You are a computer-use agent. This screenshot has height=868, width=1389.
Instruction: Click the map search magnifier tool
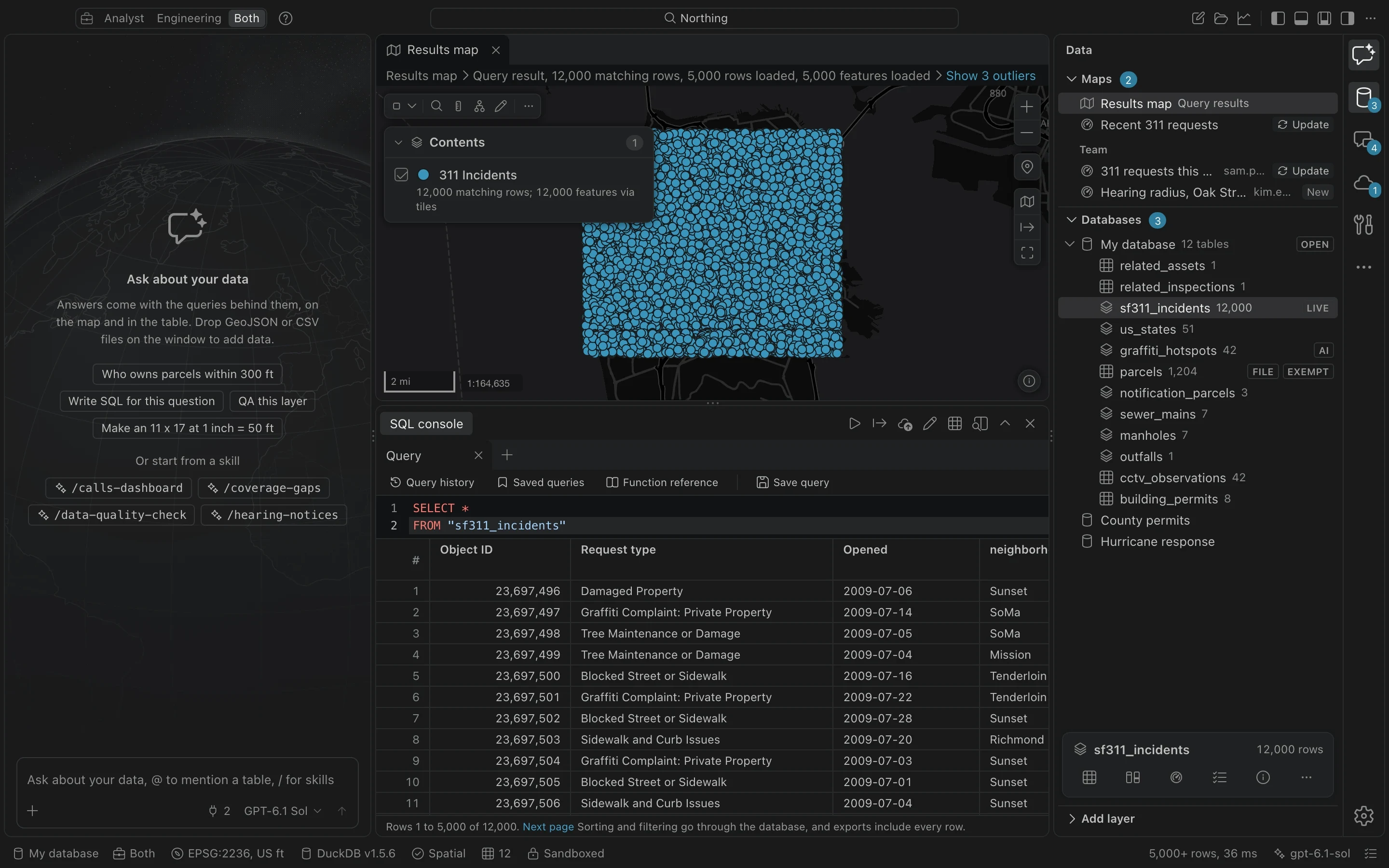pyautogui.click(x=436, y=106)
